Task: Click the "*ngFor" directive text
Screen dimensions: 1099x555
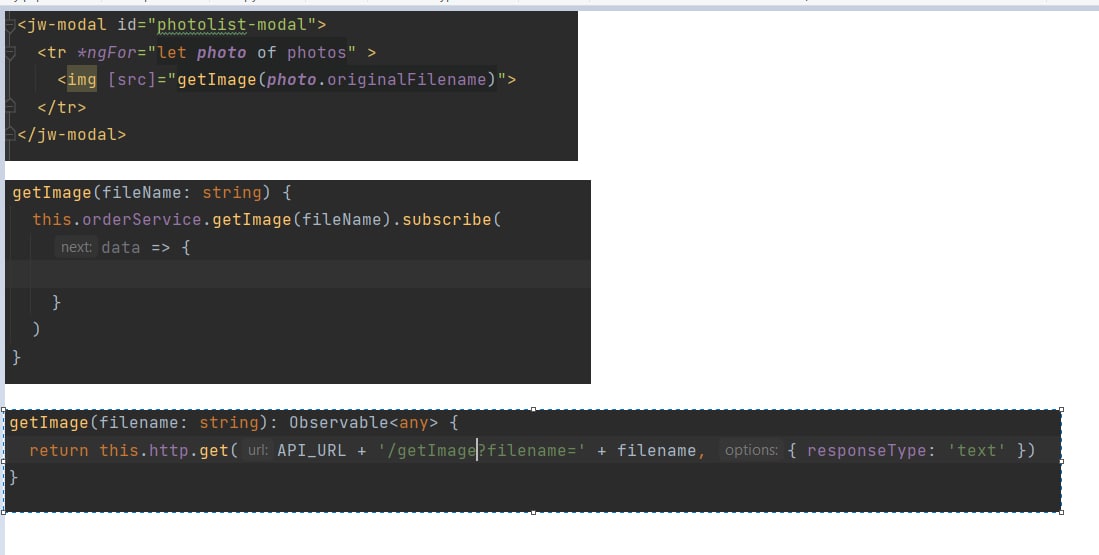Action: click(x=107, y=53)
